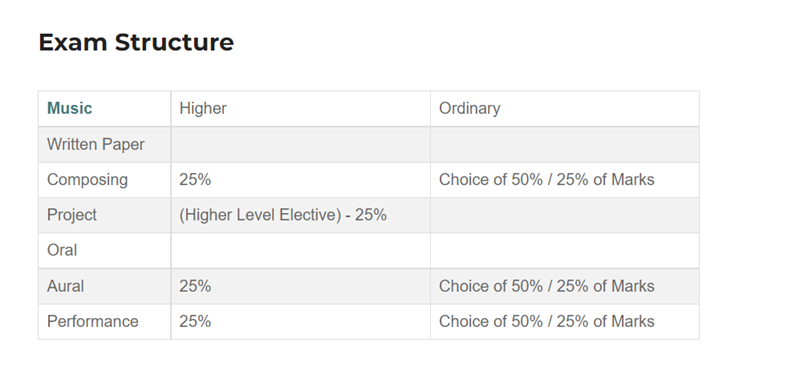The image size is (804, 375).
Task: Select the Higher Level Elective 25% cell
Action: tap(300, 215)
